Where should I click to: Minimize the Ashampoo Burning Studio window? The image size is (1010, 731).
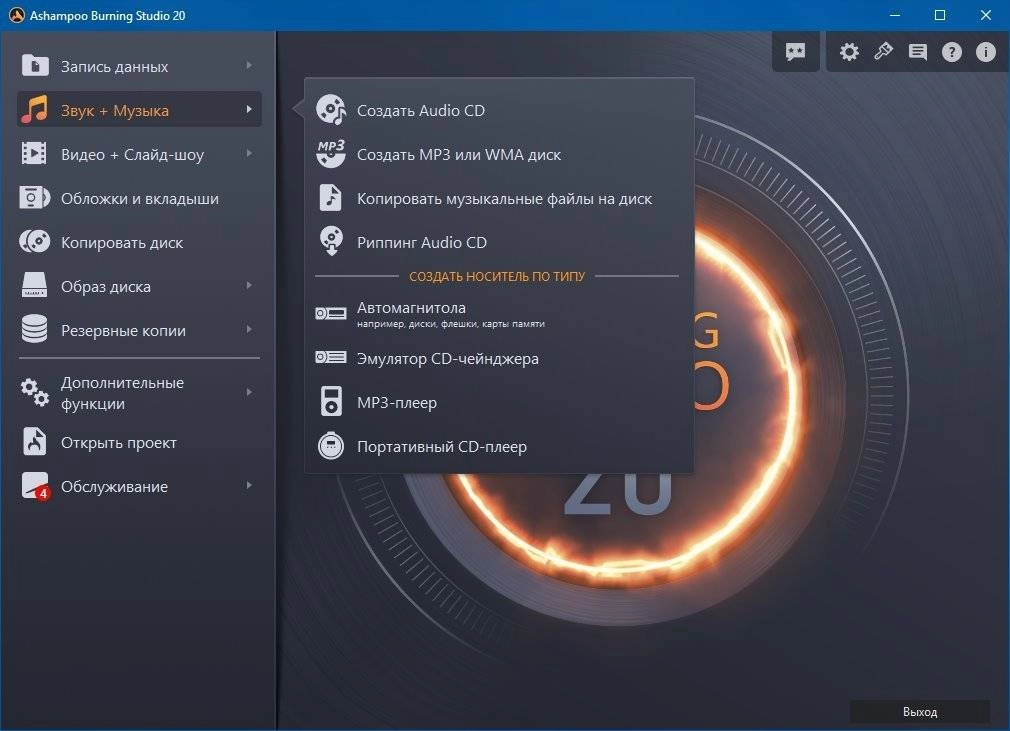click(x=894, y=15)
